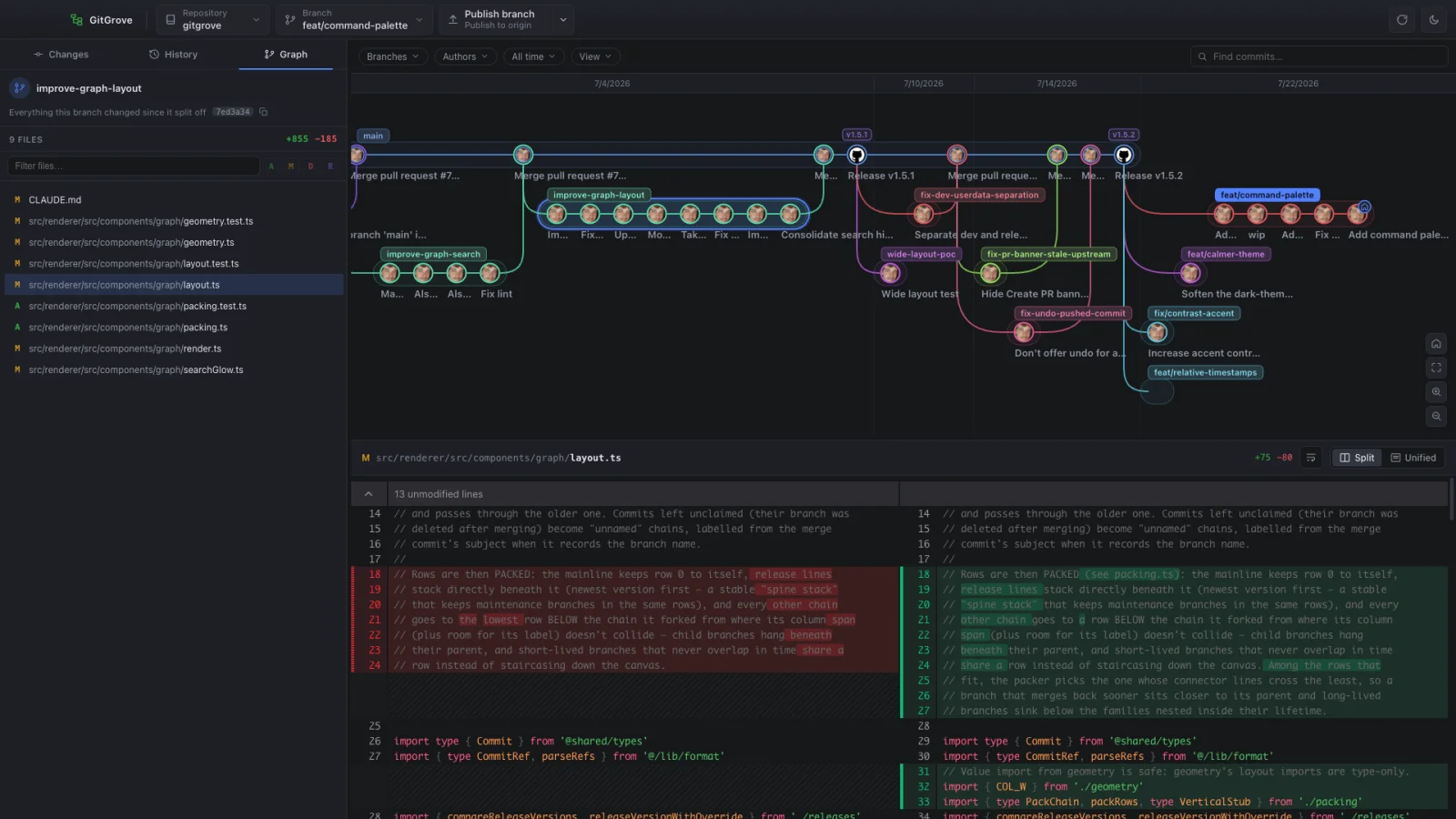Click the Fix lint commit node

[x=490, y=273]
